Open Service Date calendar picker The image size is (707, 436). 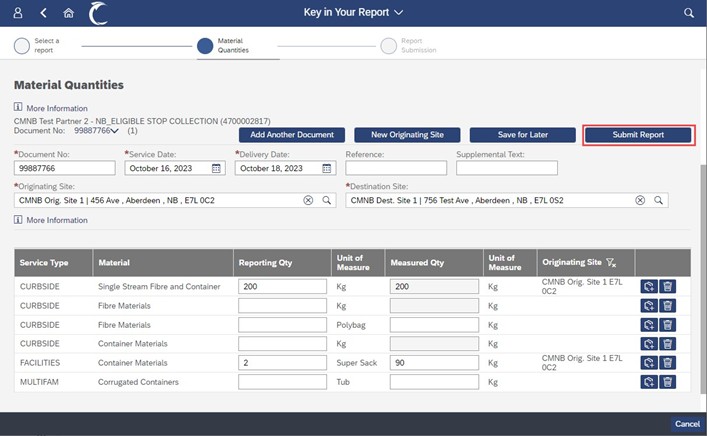pyautogui.click(x=216, y=168)
